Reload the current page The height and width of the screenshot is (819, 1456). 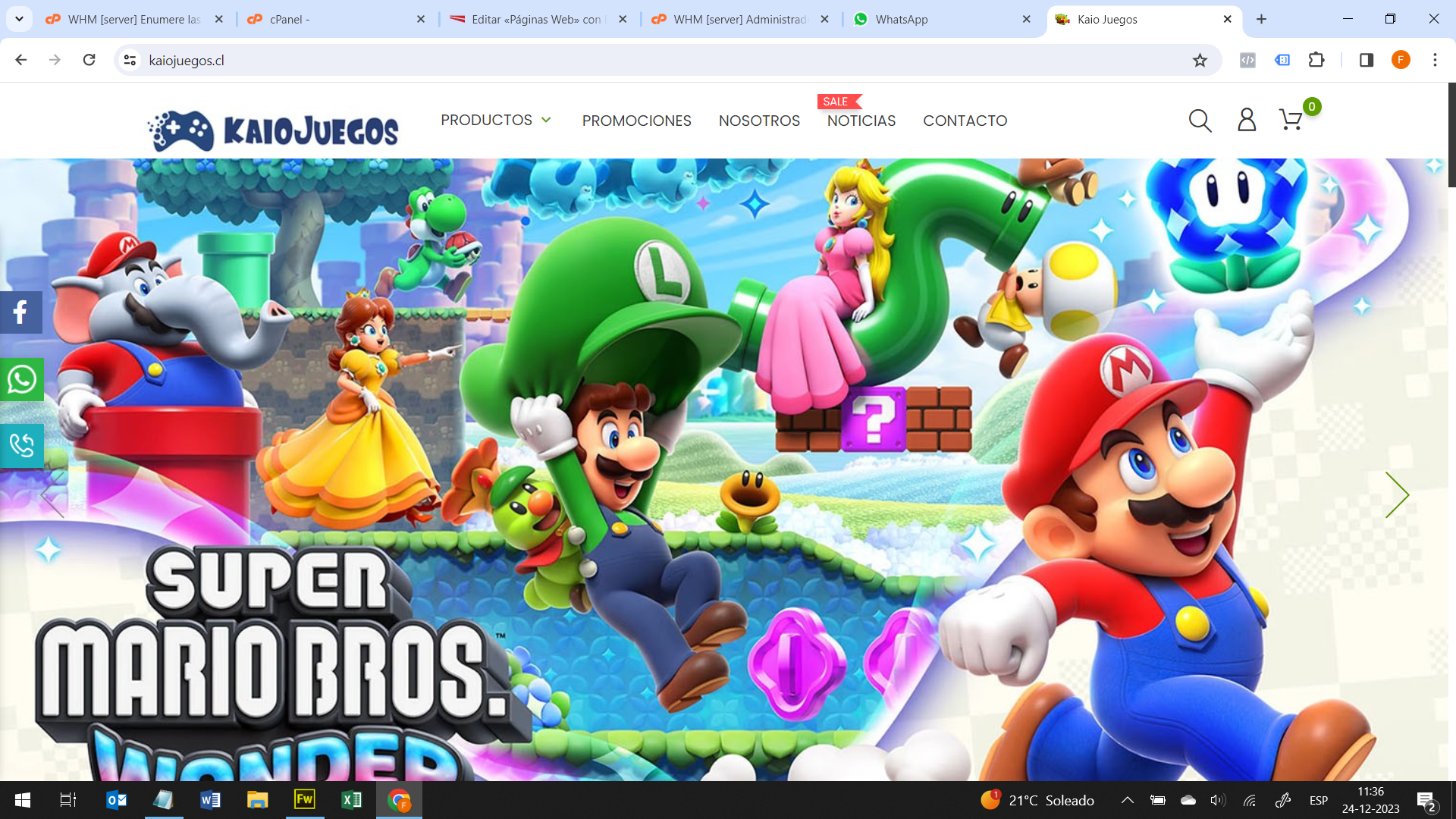click(x=89, y=60)
